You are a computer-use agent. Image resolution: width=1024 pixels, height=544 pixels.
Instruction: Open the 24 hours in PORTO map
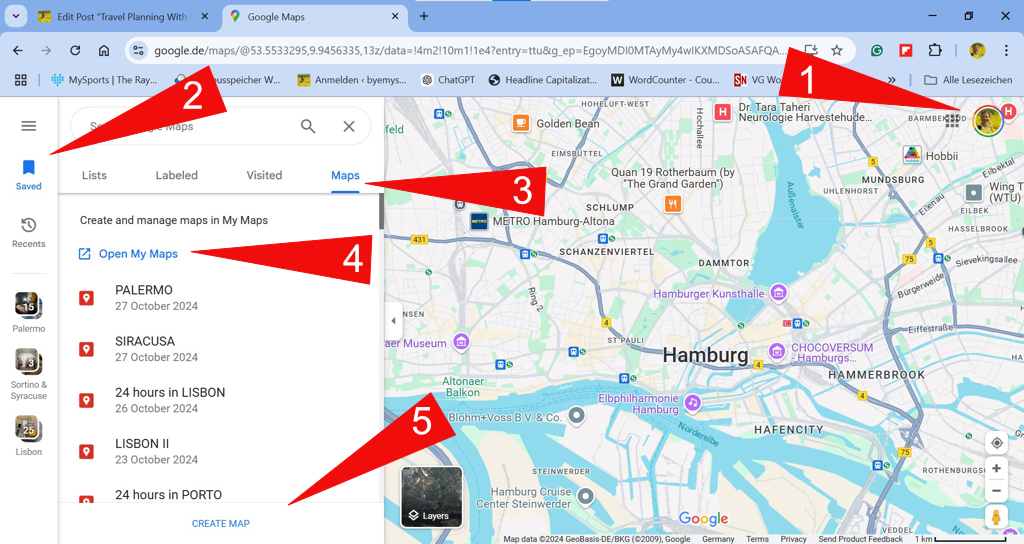219,494
